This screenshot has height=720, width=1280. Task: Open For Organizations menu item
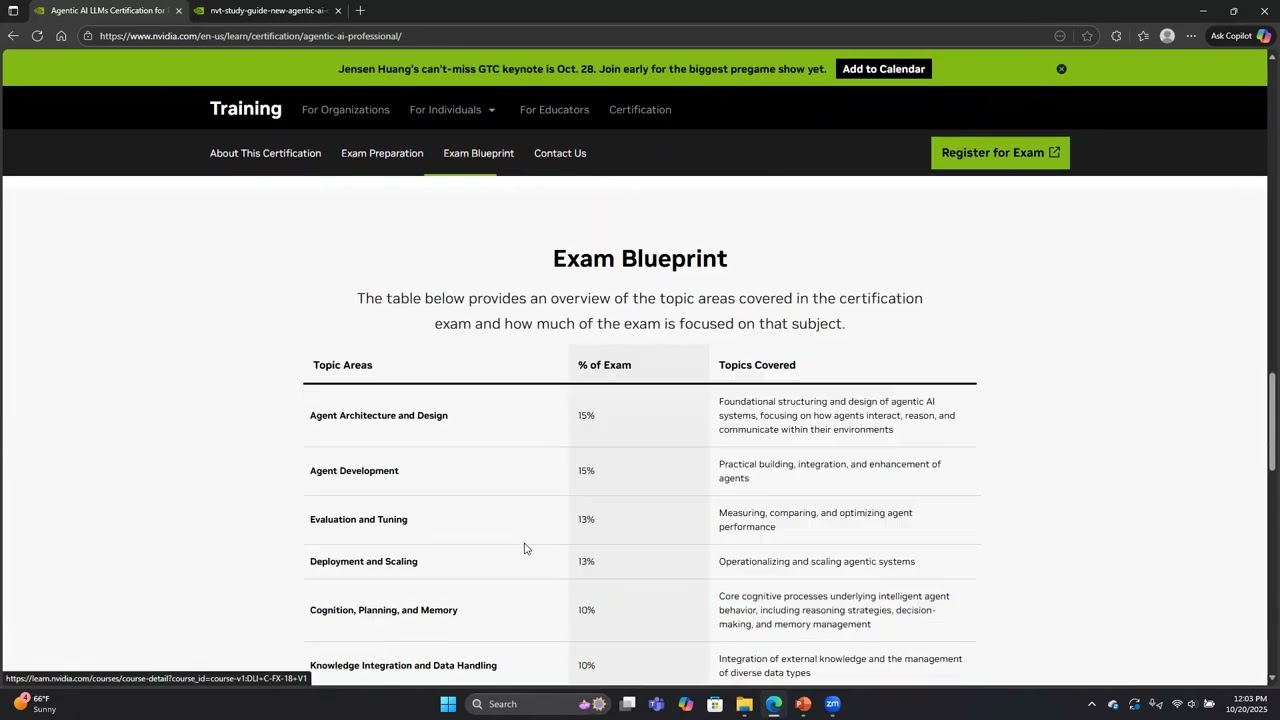pos(346,110)
